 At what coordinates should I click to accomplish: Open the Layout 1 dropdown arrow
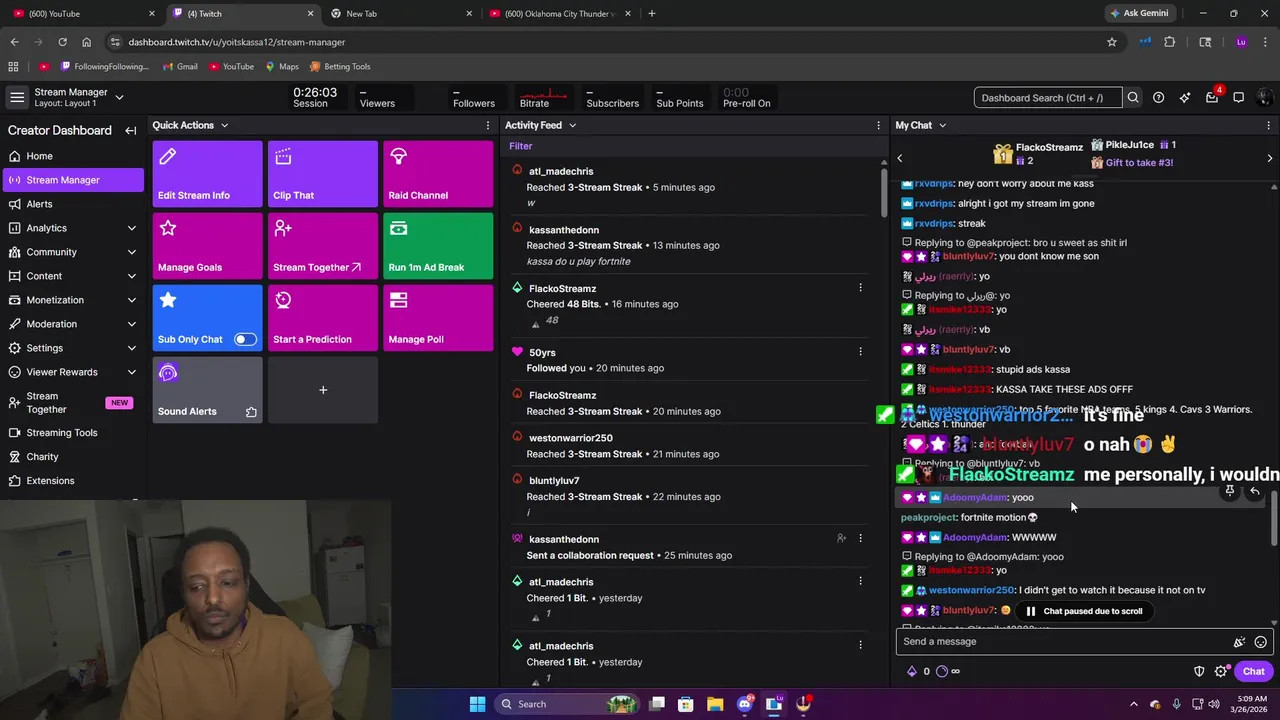[x=119, y=97]
